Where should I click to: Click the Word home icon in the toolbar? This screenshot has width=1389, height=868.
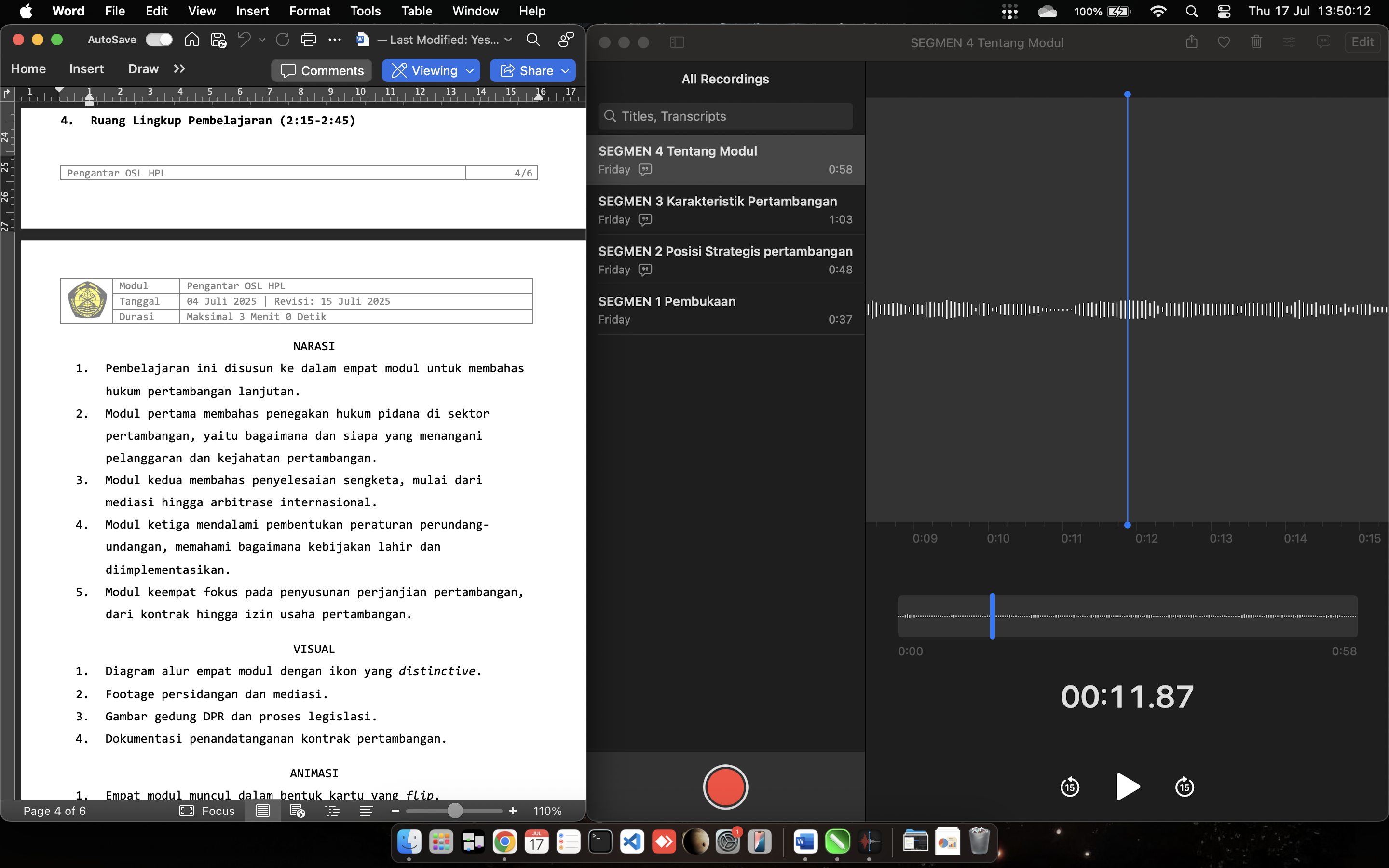click(191, 40)
